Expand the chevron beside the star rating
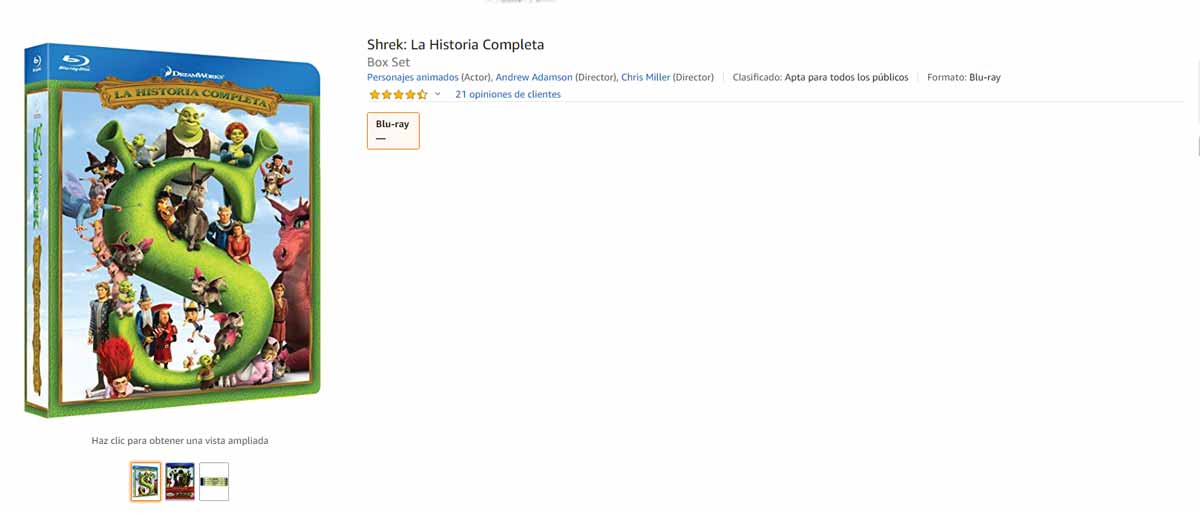Image resolution: width=1200 pixels, height=514 pixels. 437,95
